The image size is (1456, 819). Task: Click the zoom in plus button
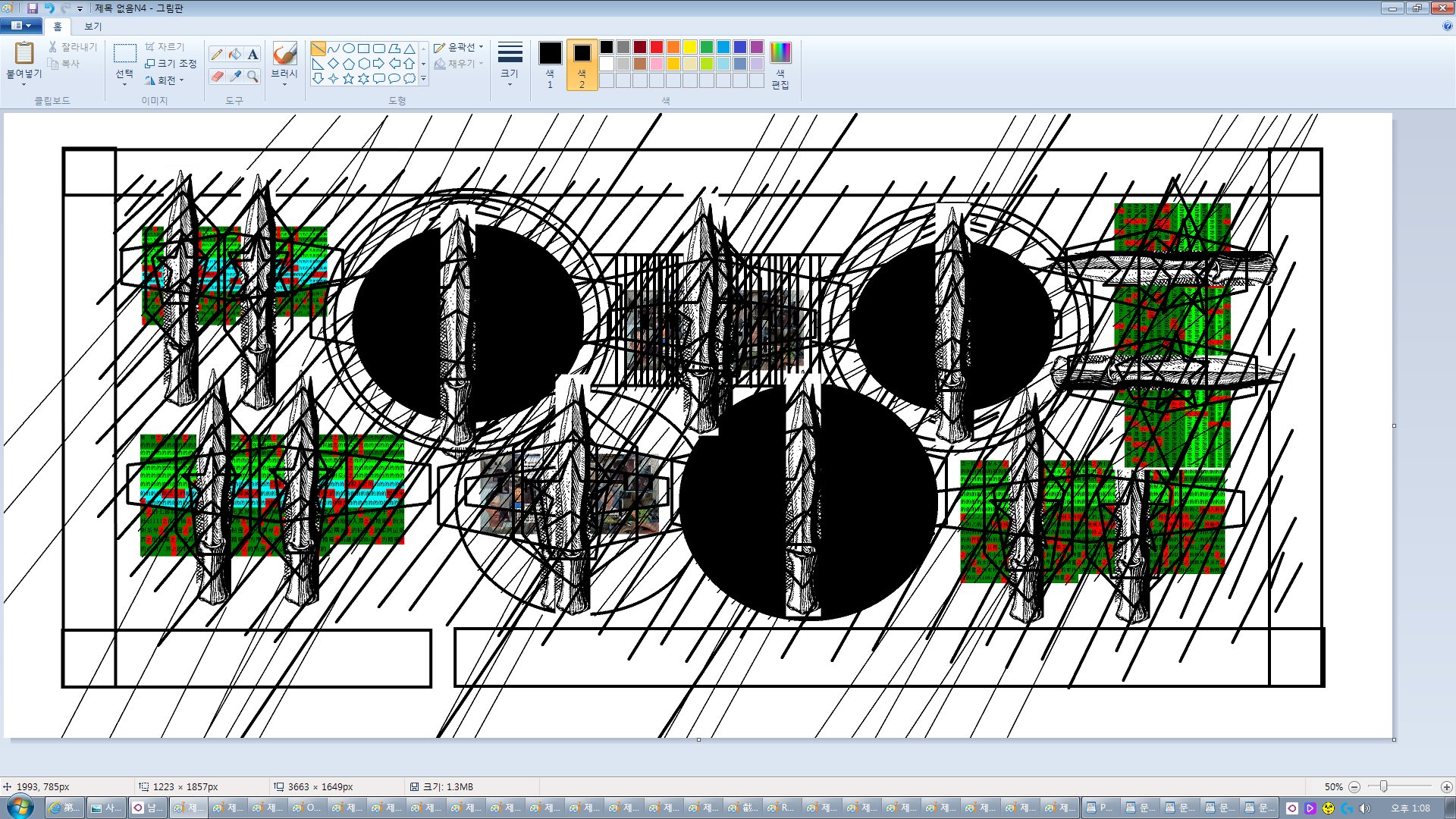pyautogui.click(x=1446, y=787)
